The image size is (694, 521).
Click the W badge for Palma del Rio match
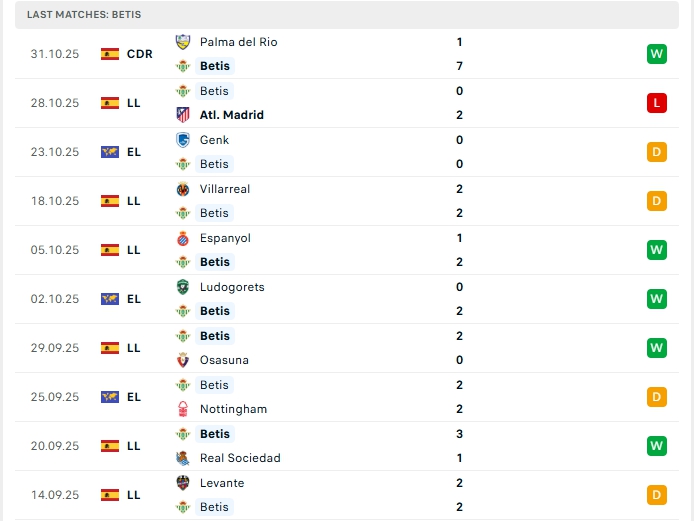pos(657,54)
